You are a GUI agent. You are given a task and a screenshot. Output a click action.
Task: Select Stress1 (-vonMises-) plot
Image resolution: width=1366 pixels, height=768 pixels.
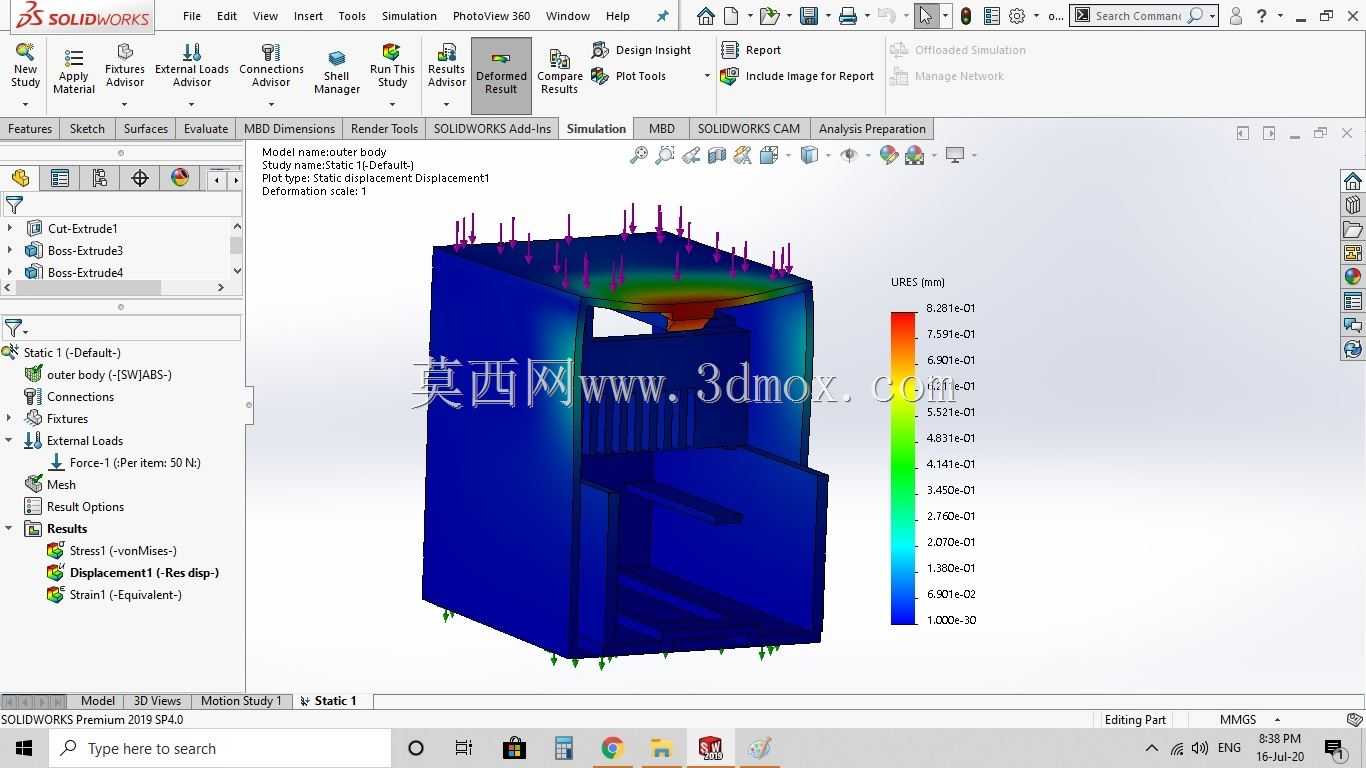pyautogui.click(x=112, y=550)
